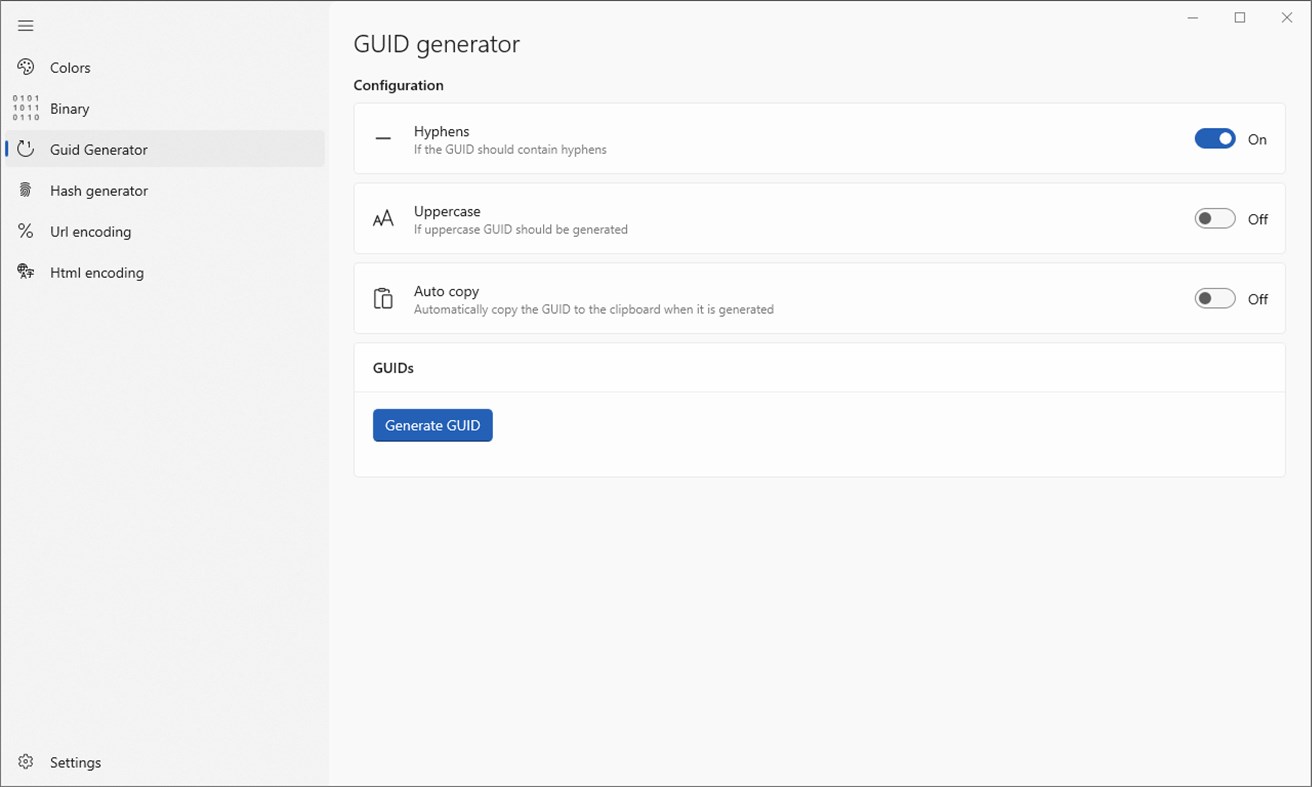Select Html encoding in sidebar
Viewport: 1312px width, 787px height.
pyautogui.click(x=97, y=273)
